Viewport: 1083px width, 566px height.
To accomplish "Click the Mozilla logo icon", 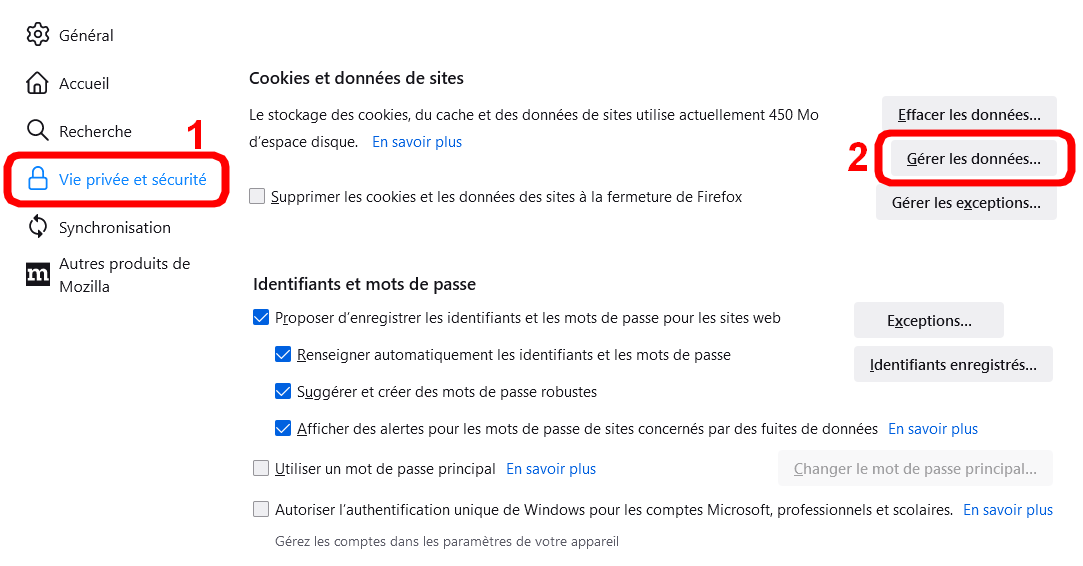I will 38,274.
